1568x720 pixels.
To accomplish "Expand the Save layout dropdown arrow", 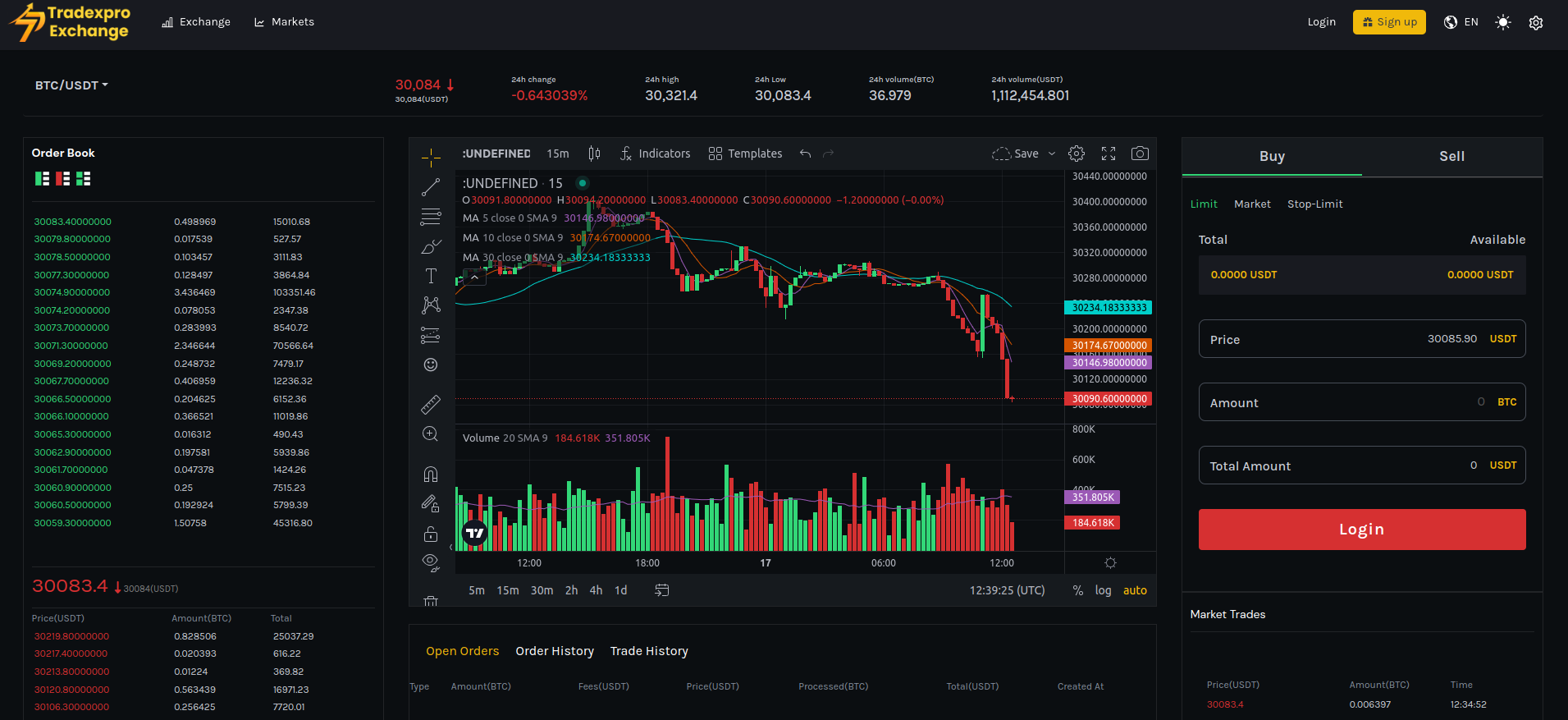I will 1052,154.
